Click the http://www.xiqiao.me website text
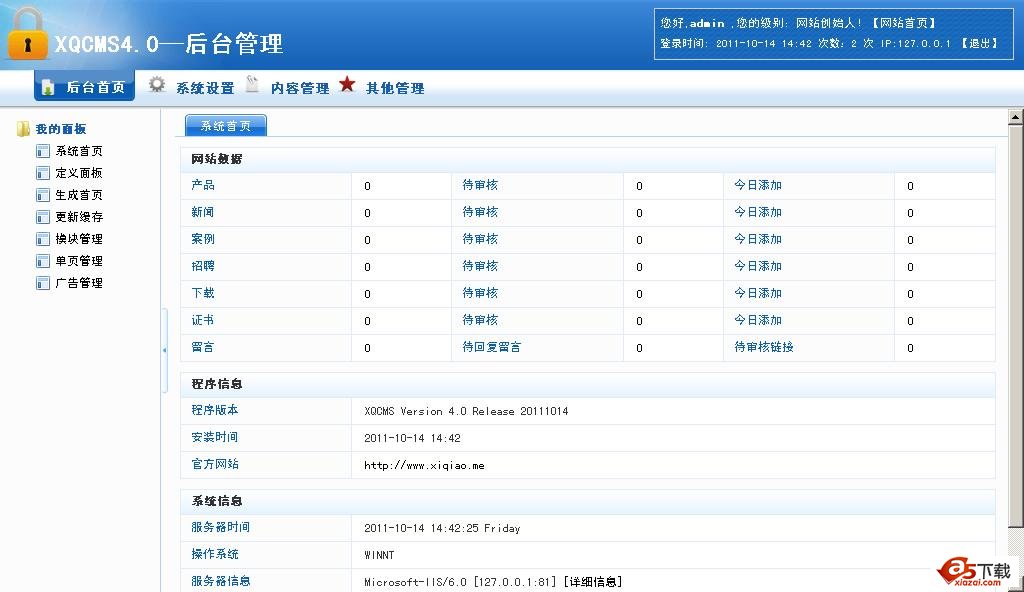Image resolution: width=1024 pixels, height=592 pixels. point(424,465)
